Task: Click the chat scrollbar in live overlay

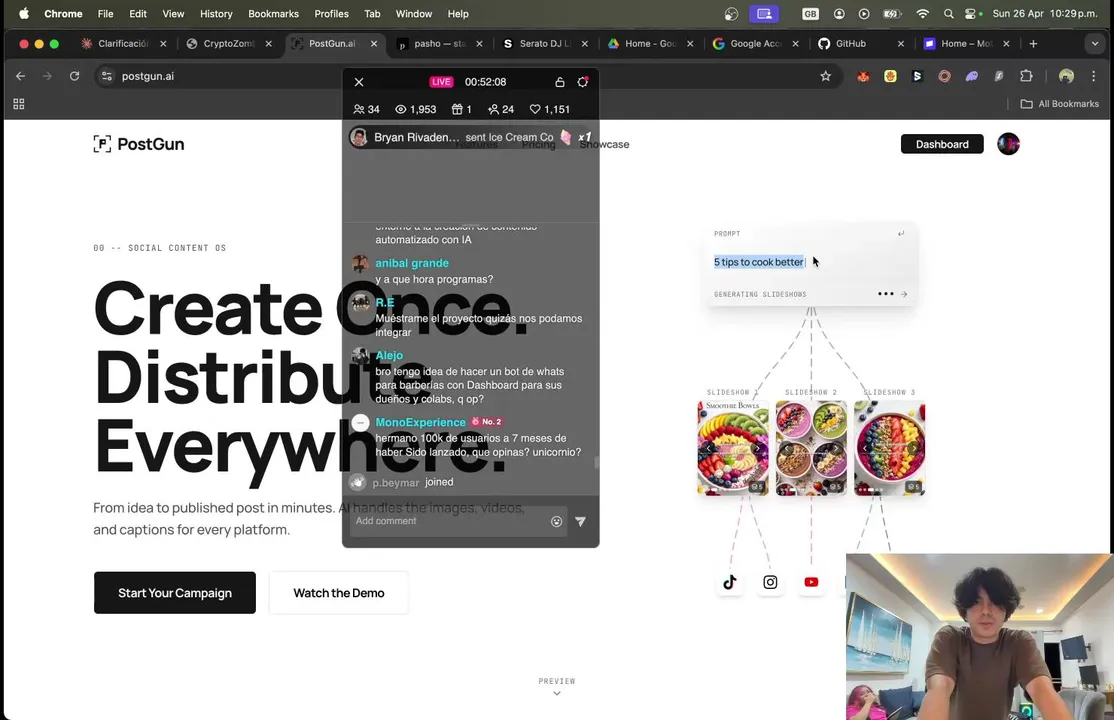Action: point(596,462)
